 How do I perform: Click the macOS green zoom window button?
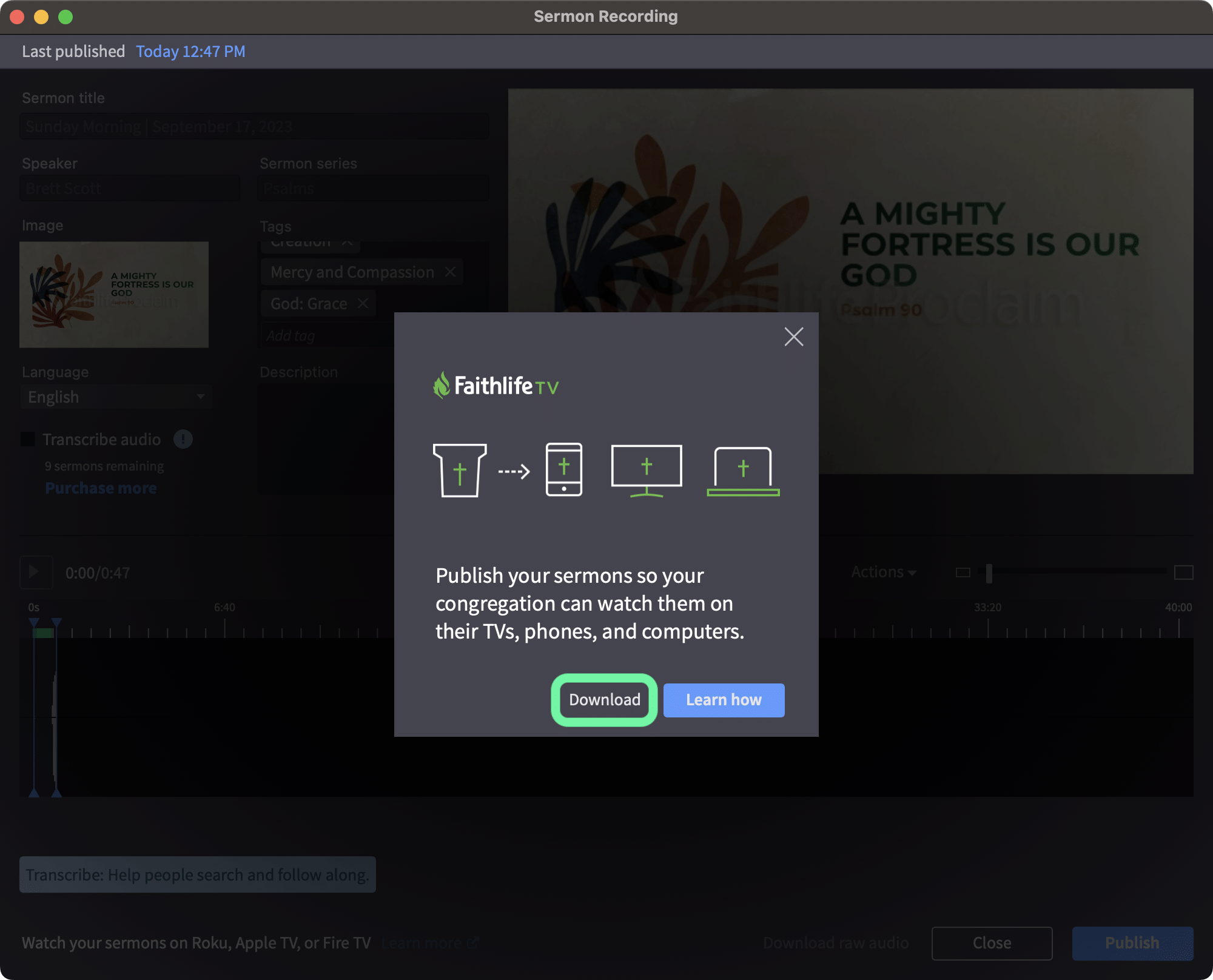click(66, 17)
